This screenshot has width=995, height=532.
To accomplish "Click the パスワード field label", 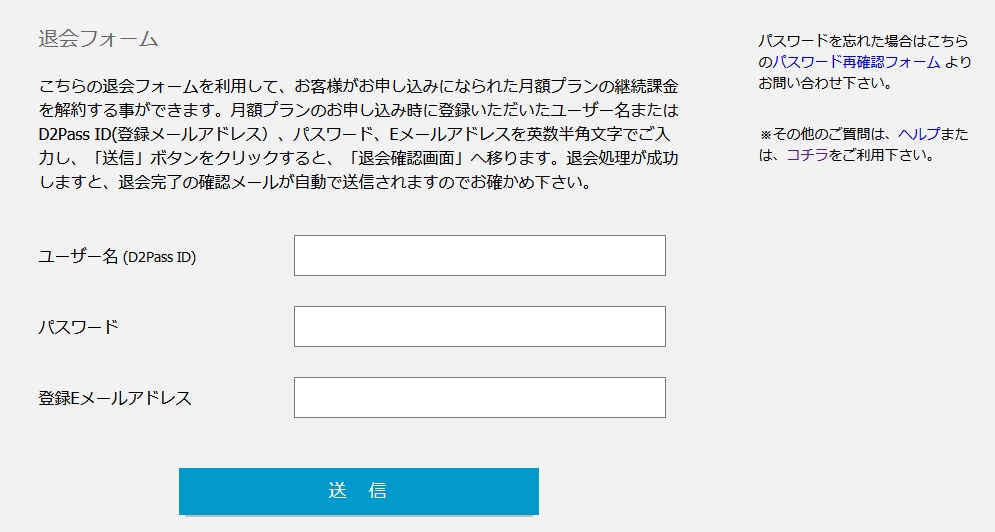I will point(78,327).
